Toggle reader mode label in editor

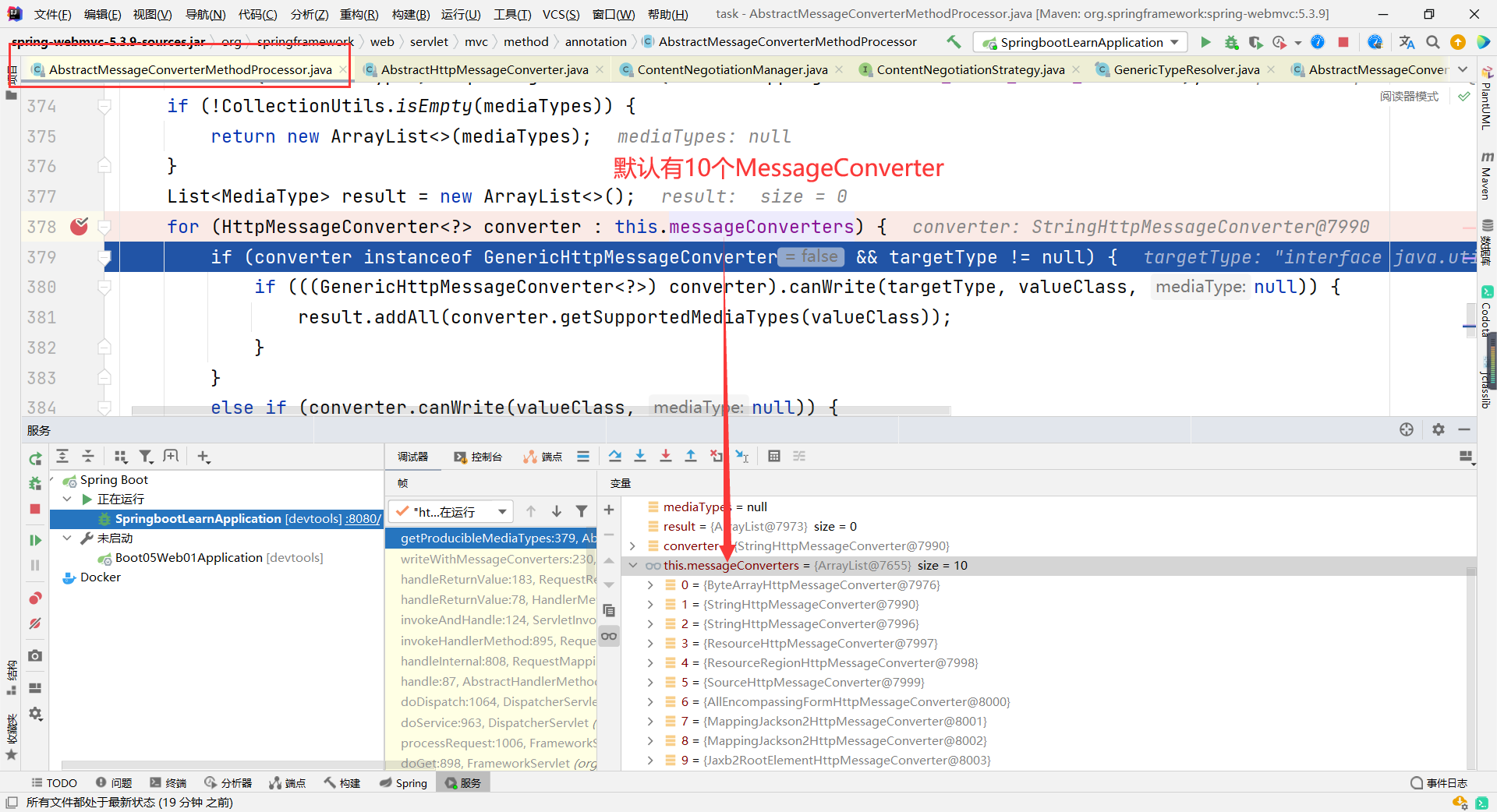pos(1410,97)
